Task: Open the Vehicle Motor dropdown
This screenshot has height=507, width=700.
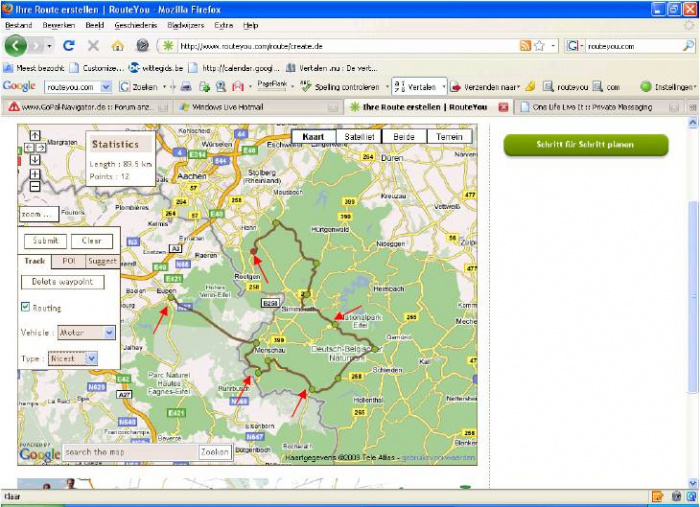Action: click(109, 332)
